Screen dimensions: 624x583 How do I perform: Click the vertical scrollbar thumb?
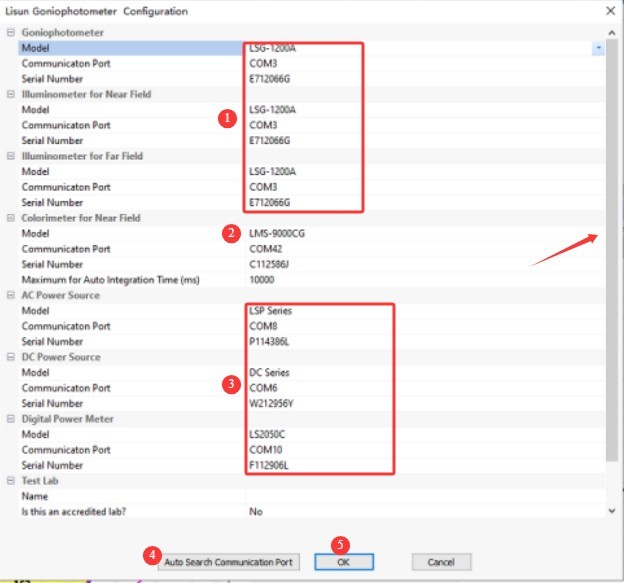click(x=612, y=250)
